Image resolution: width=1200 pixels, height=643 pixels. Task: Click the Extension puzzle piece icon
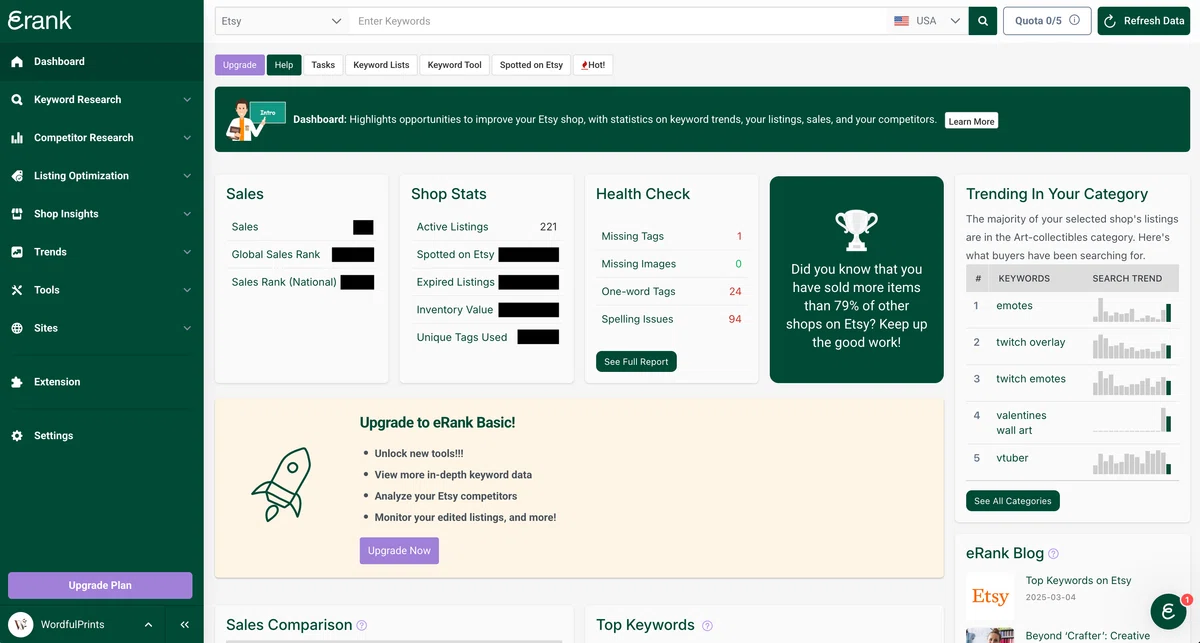(x=16, y=382)
